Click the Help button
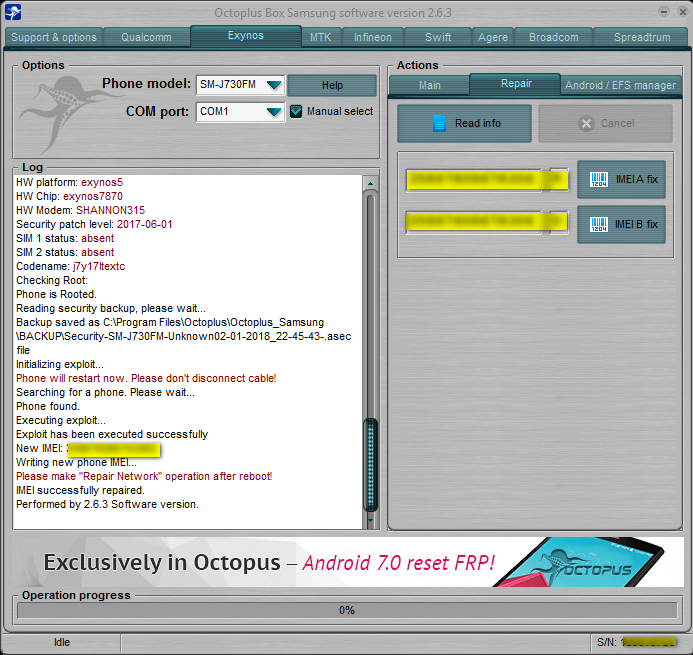 click(332, 85)
